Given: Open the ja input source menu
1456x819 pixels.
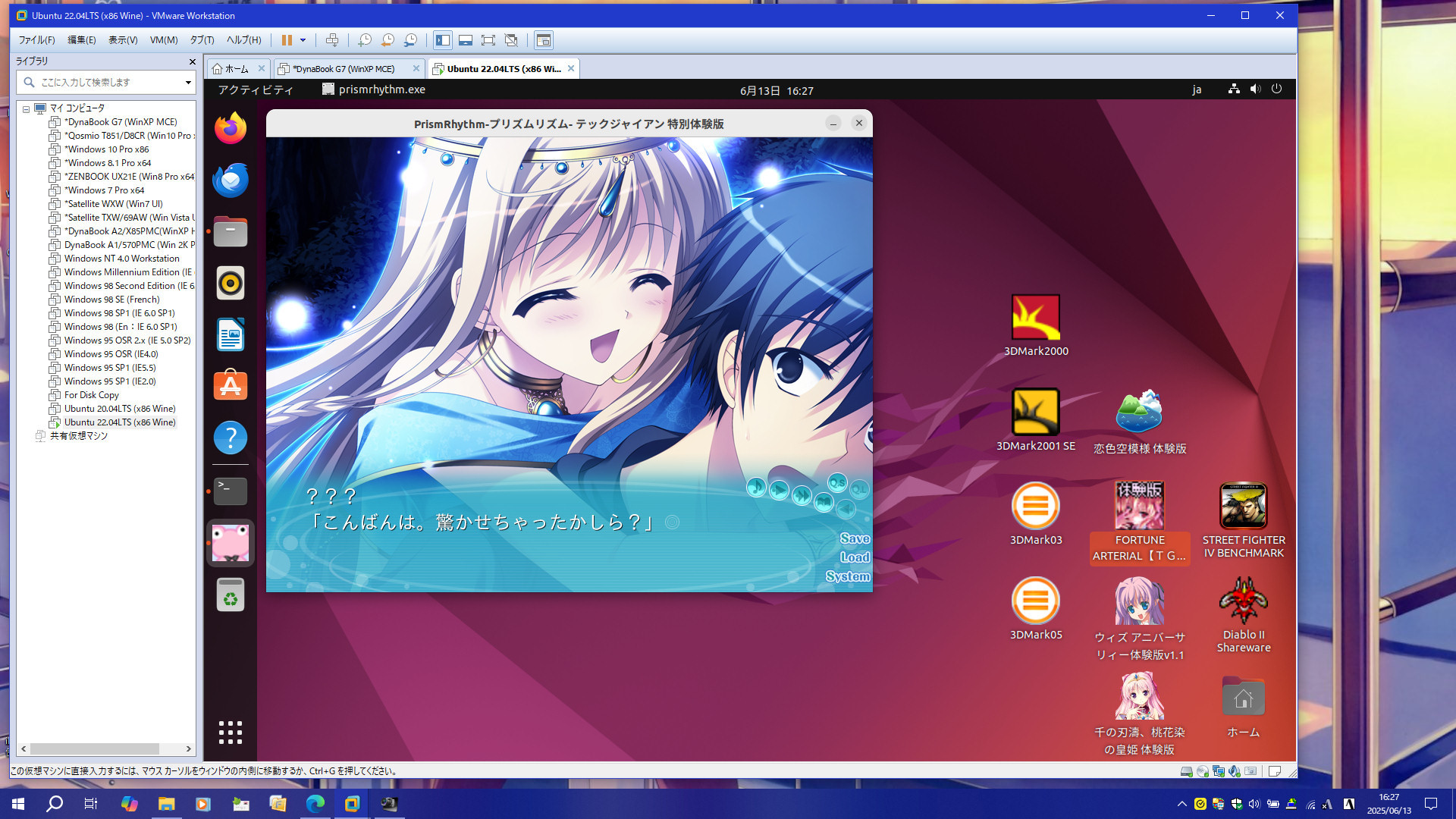Looking at the screenshot, I should pos(1197,89).
